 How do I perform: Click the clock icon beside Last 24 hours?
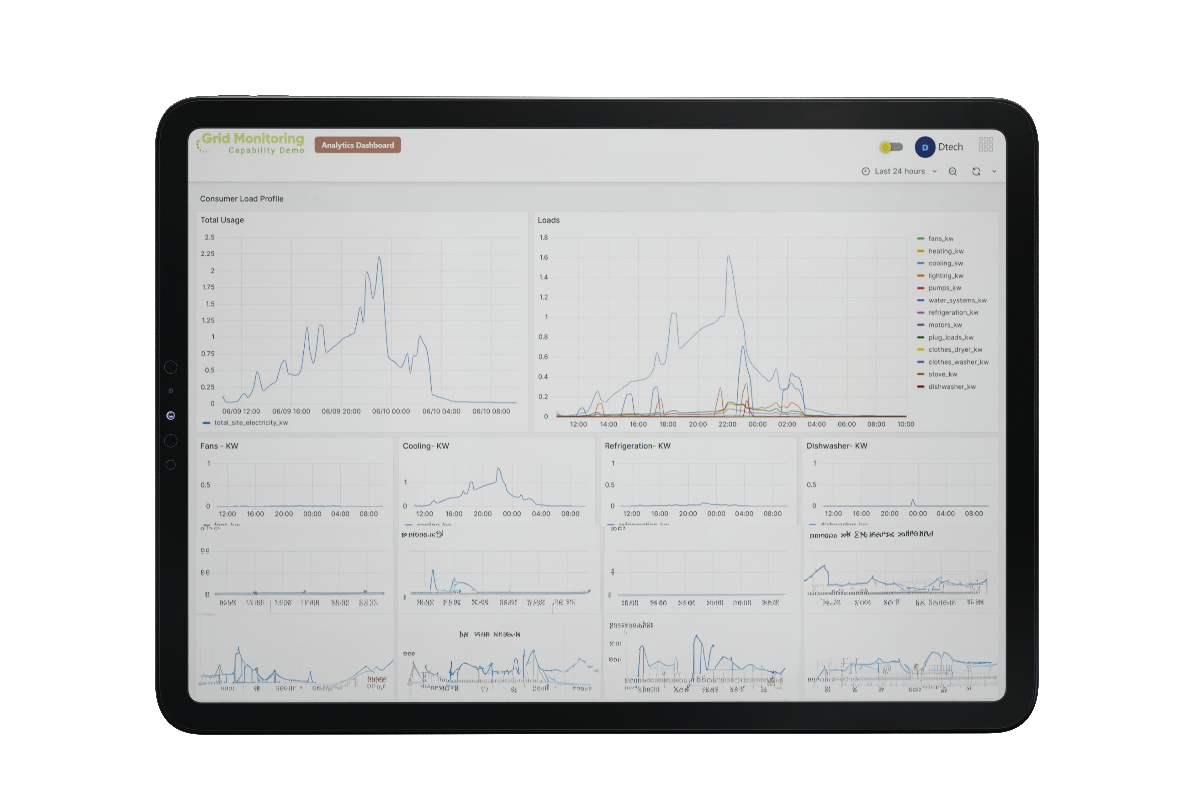866,172
